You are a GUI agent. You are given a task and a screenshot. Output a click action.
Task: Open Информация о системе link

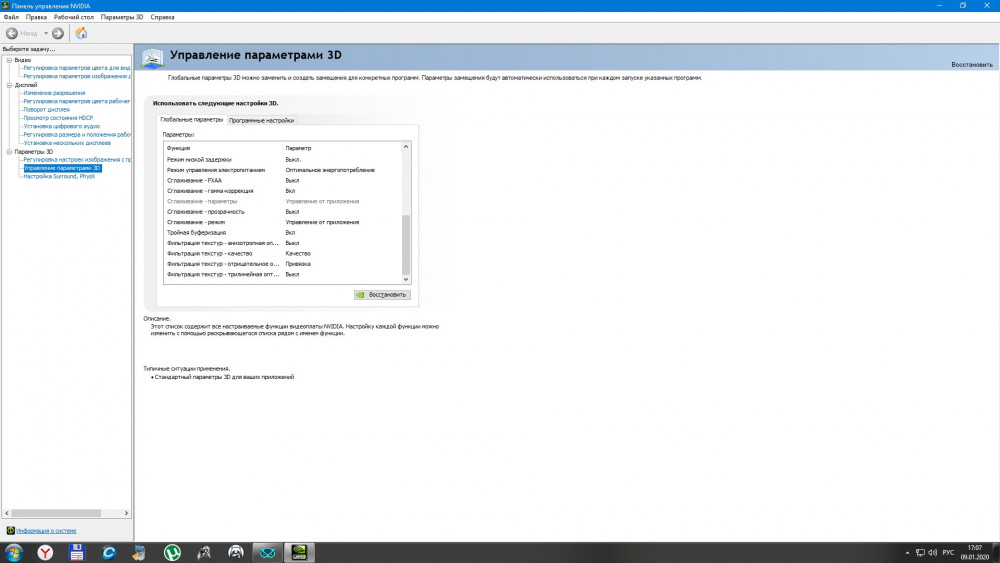[46, 530]
